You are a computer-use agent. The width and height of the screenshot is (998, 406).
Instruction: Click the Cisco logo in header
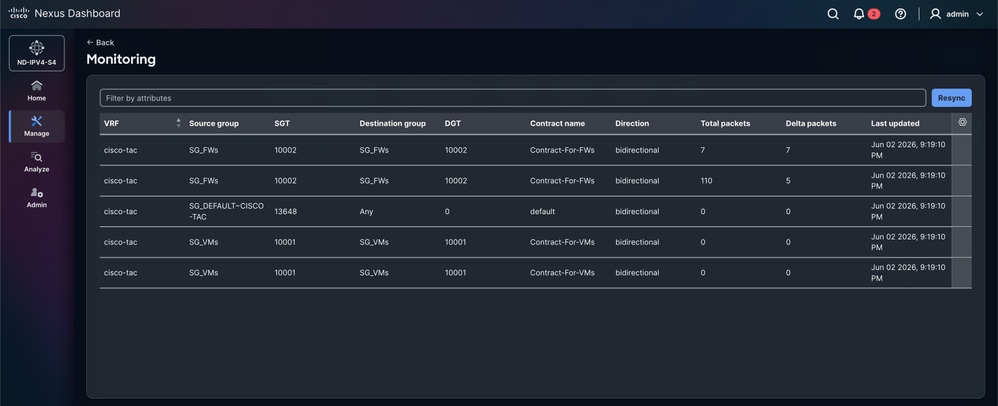(x=18, y=13)
